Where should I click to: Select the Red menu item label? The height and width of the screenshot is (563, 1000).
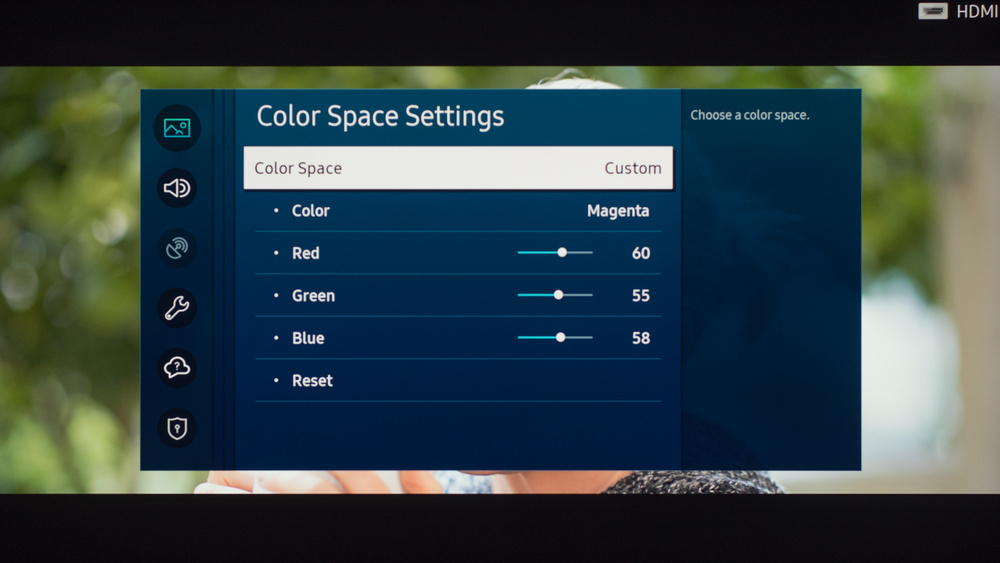pyautogui.click(x=305, y=254)
